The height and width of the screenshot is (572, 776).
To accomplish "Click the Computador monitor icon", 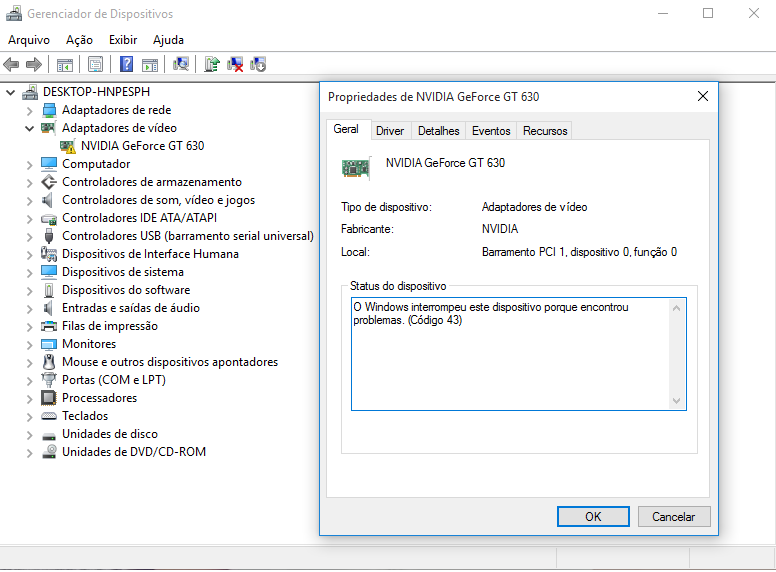I will pos(49,164).
